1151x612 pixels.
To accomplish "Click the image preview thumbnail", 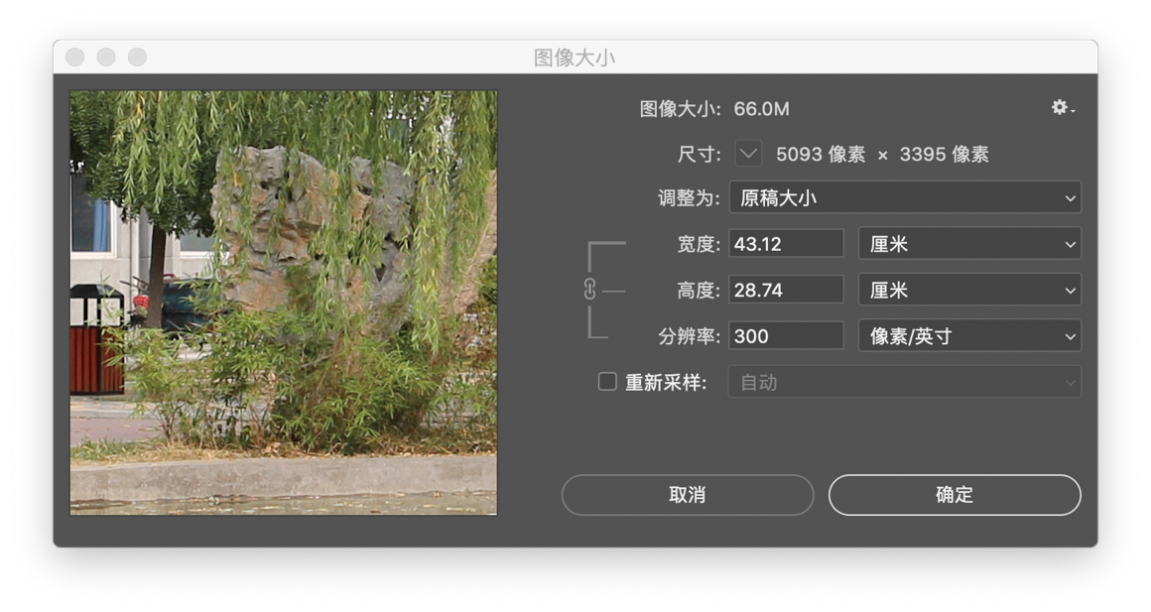I will click(x=283, y=303).
